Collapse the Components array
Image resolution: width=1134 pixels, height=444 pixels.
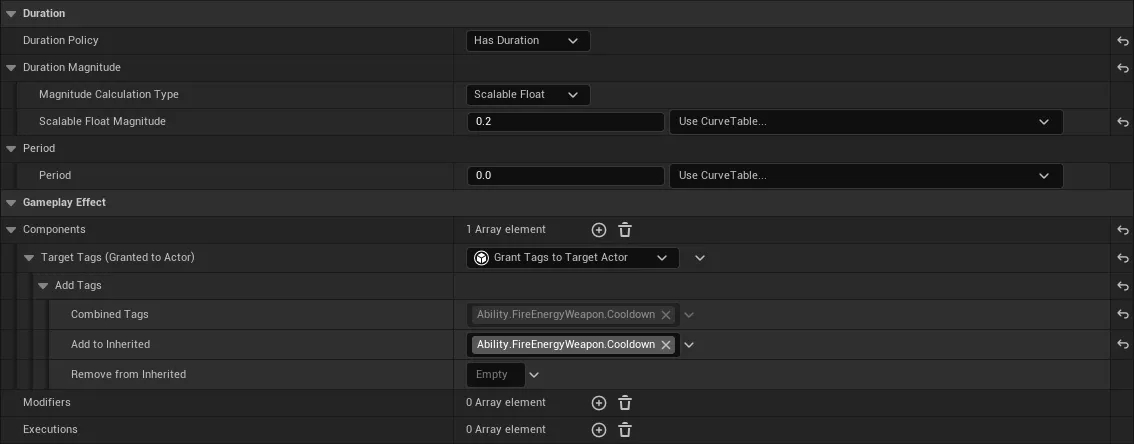tap(11, 230)
